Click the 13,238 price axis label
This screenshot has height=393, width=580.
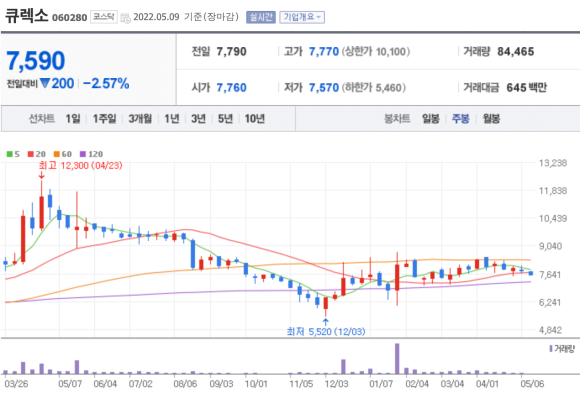pyautogui.click(x=553, y=163)
